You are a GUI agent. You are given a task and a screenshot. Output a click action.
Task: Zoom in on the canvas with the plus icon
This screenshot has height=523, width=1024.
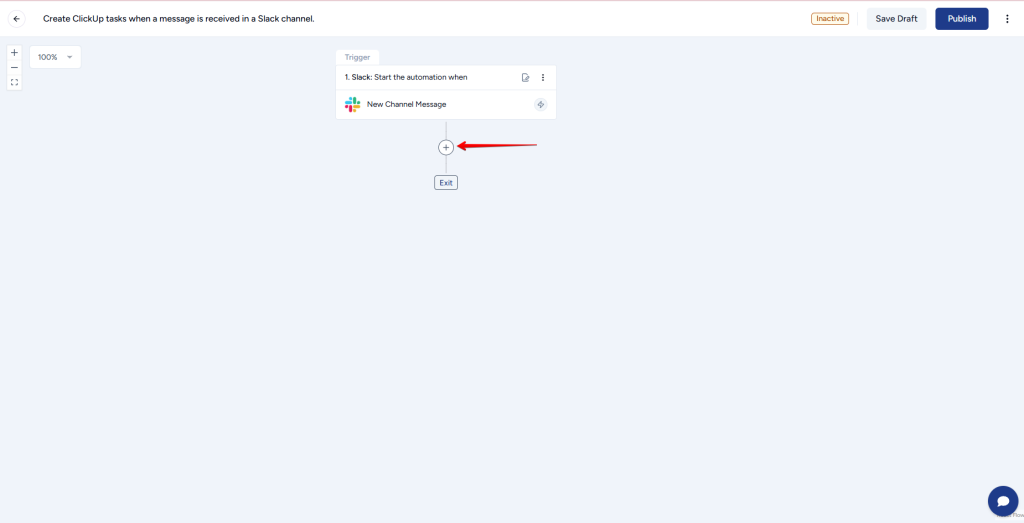click(14, 52)
